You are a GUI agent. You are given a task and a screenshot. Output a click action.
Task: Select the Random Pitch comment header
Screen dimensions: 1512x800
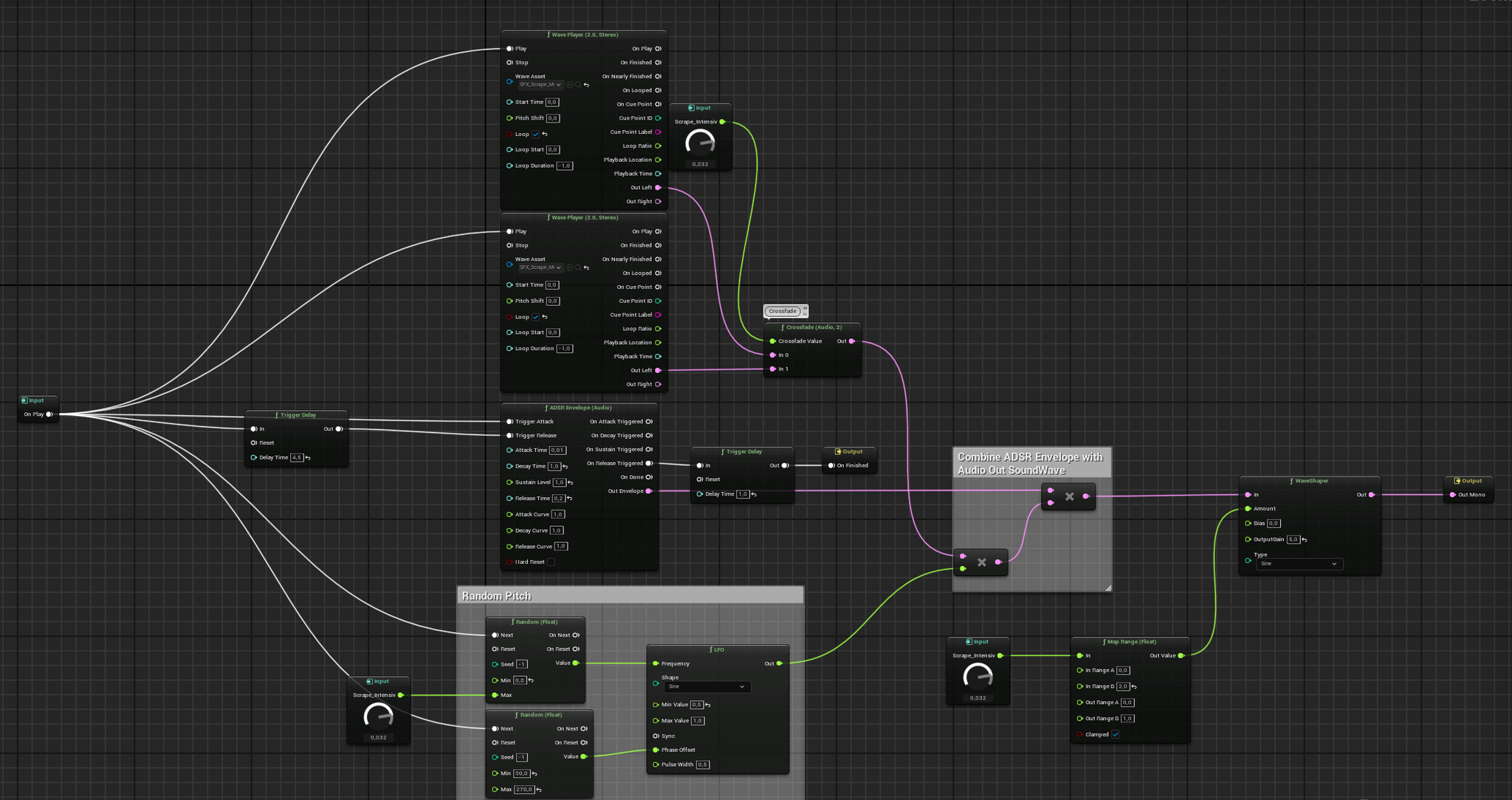[x=630, y=595]
